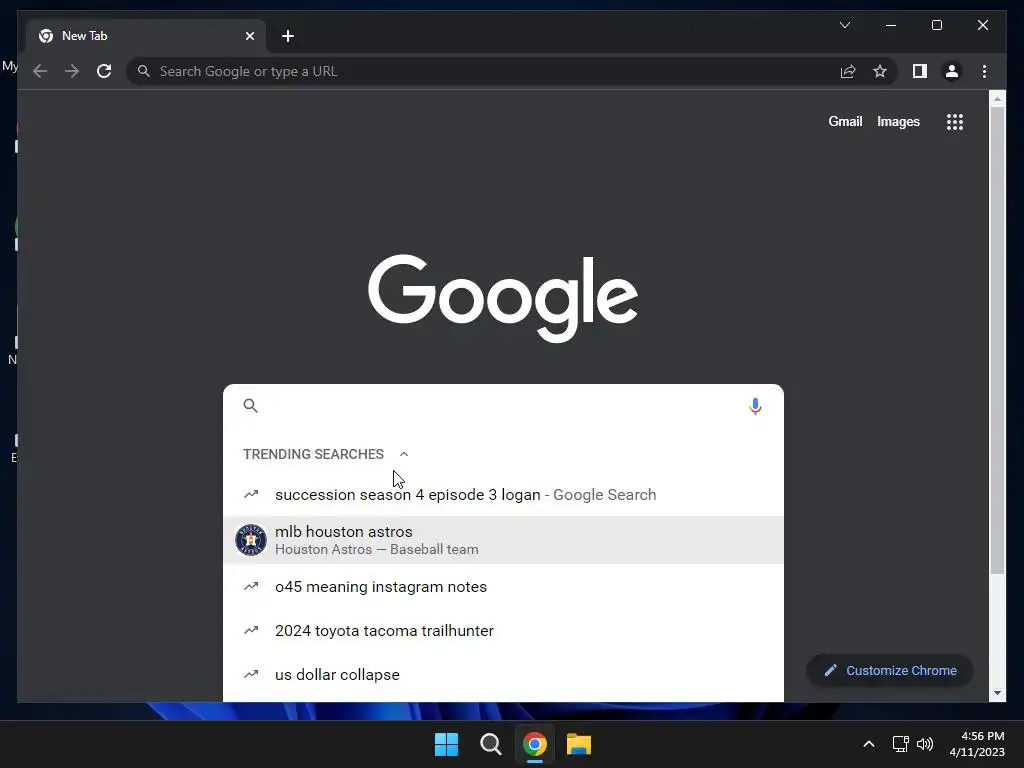Close the New Tab tab
The image size is (1024, 768).
(249, 36)
